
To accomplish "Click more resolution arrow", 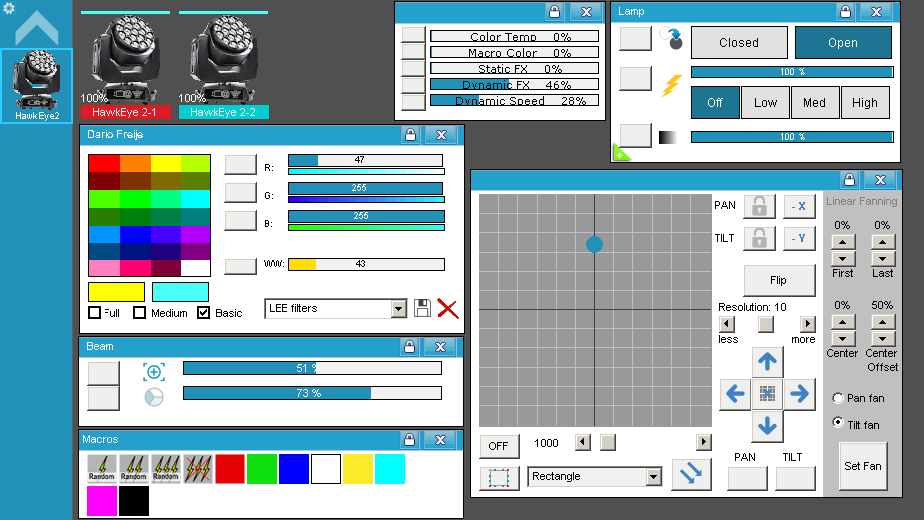I will (x=807, y=324).
